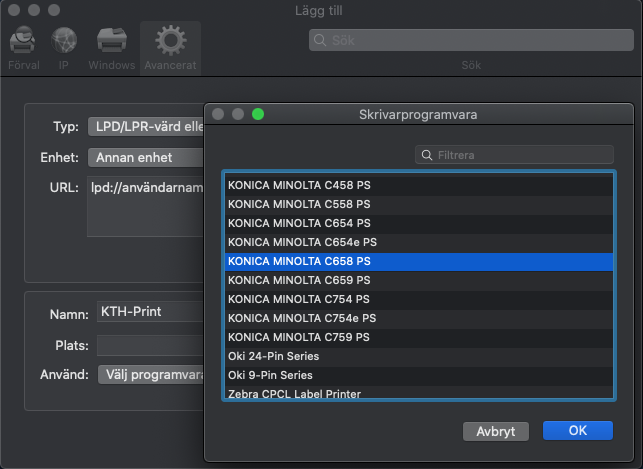The width and height of the screenshot is (643, 469).
Task: Click the magnifier icon in Sök field
Action: (x=320, y=40)
